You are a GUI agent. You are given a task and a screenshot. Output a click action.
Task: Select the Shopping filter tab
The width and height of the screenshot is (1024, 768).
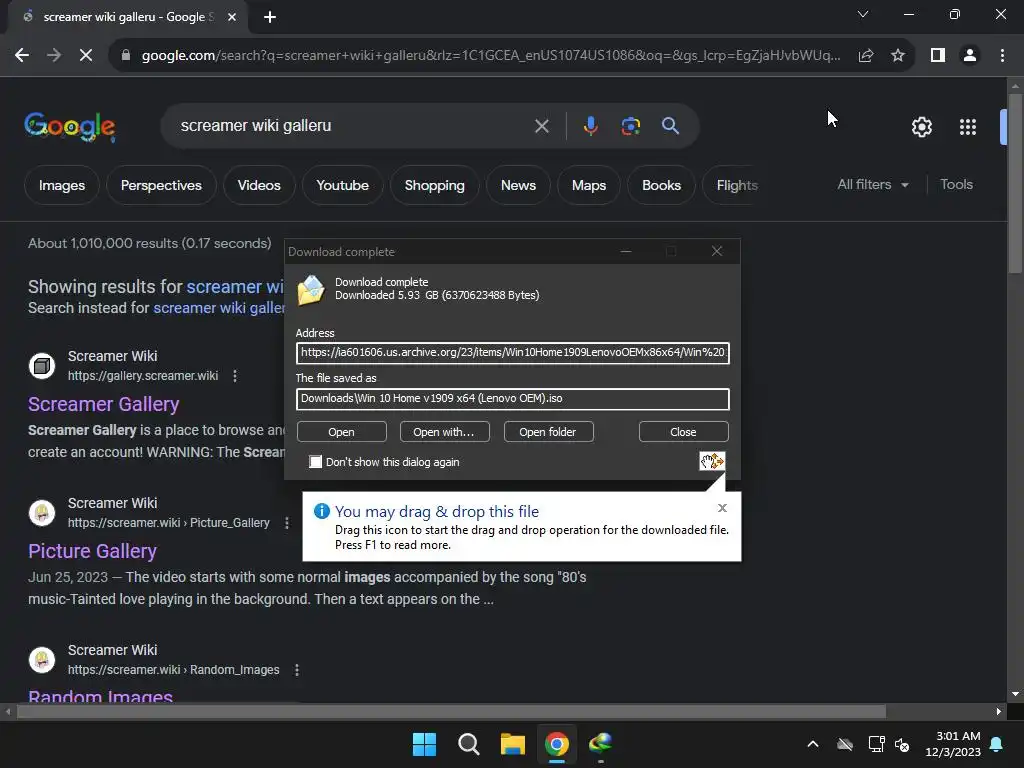pos(434,185)
